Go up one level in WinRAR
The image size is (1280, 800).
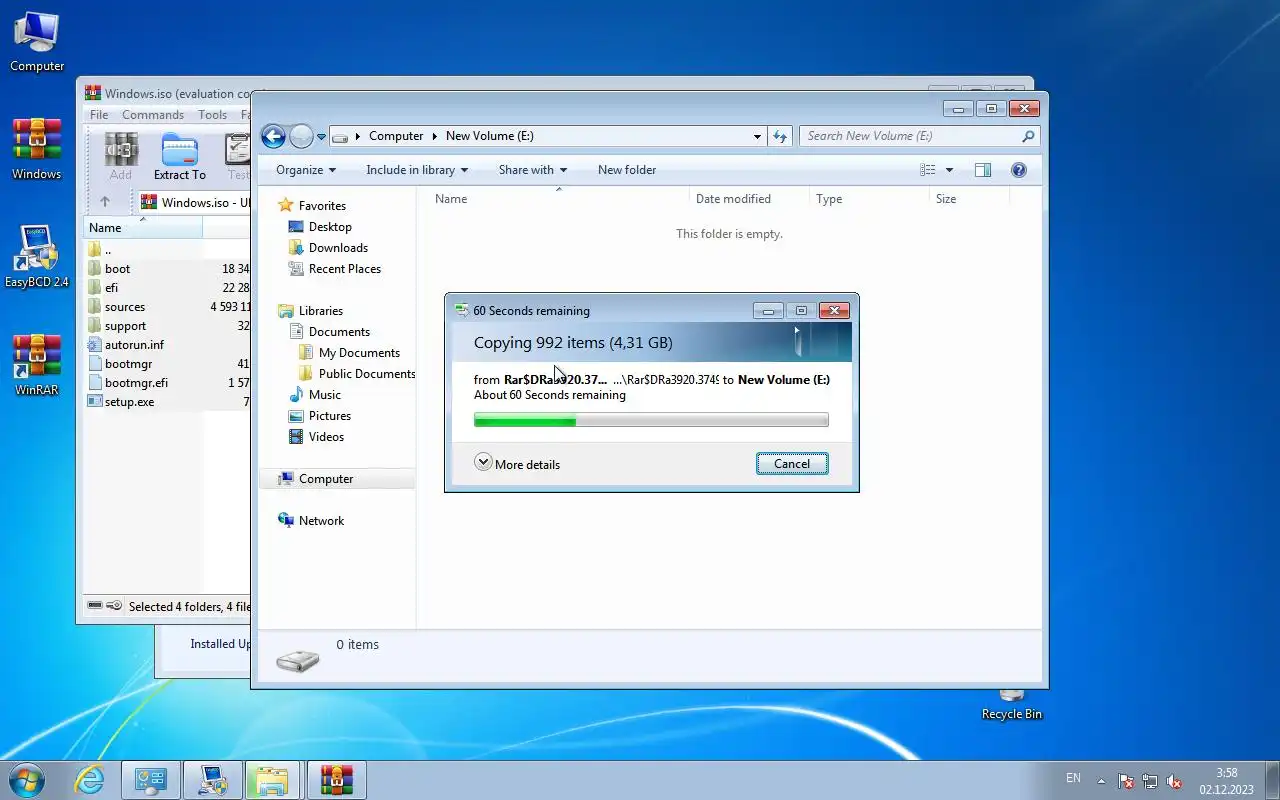coord(105,202)
